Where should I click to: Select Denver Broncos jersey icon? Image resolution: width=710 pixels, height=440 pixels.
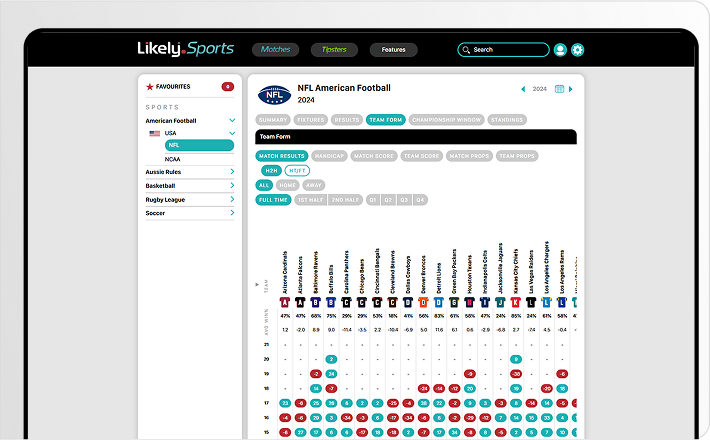423,302
